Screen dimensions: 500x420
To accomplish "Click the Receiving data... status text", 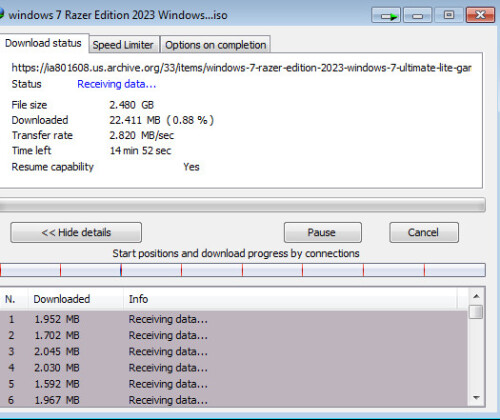I will pyautogui.click(x=117, y=84).
